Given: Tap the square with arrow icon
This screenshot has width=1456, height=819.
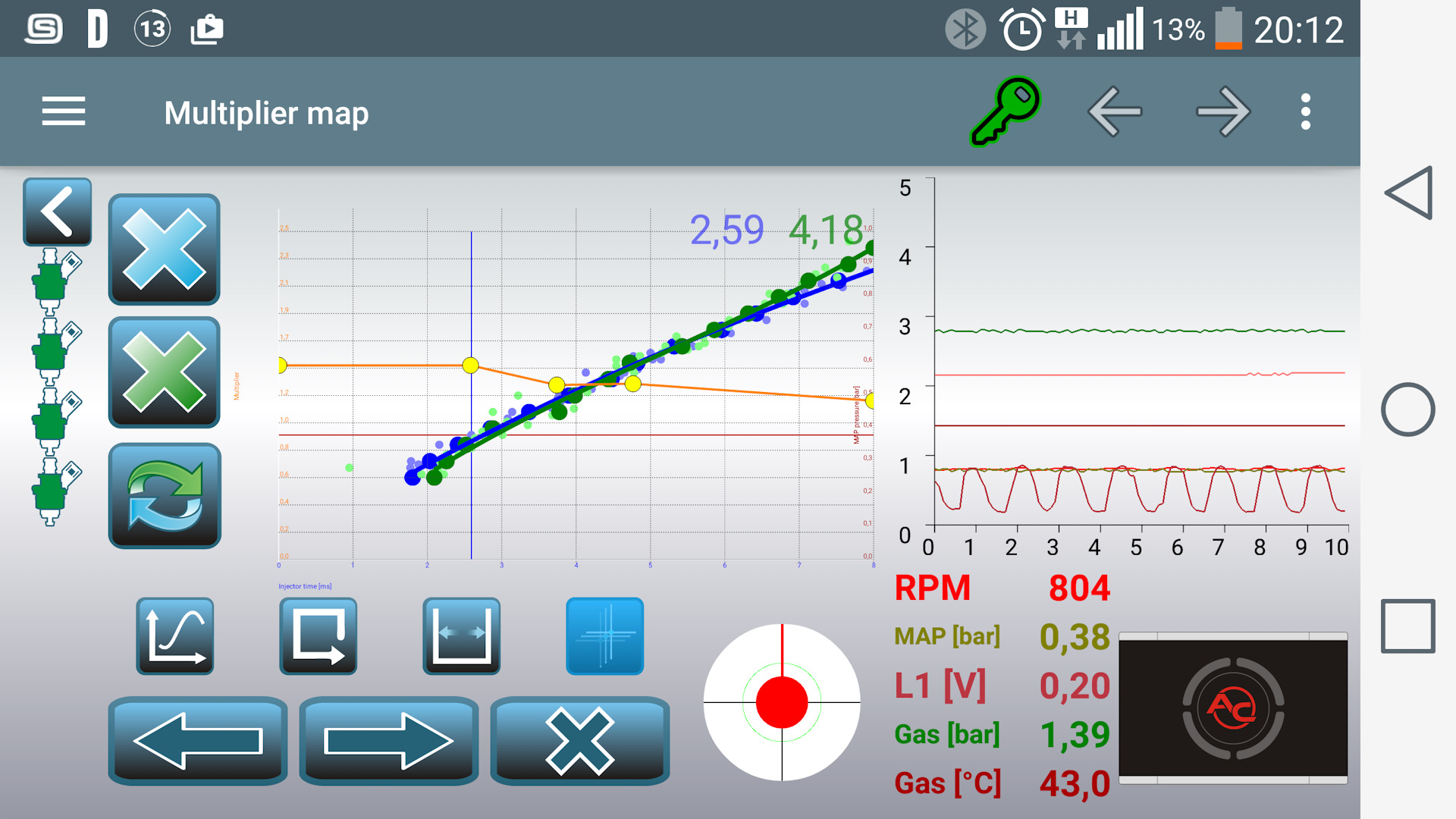Looking at the screenshot, I should tap(318, 636).
